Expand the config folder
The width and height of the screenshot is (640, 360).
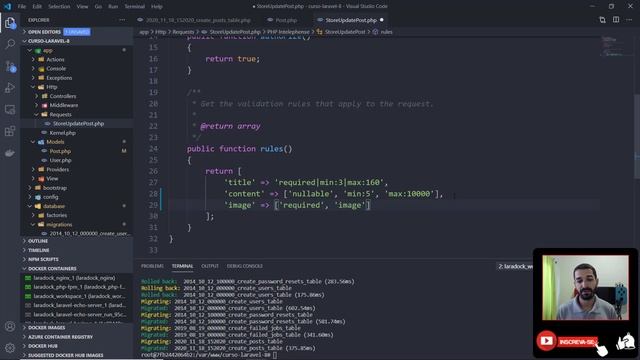(77, 197)
